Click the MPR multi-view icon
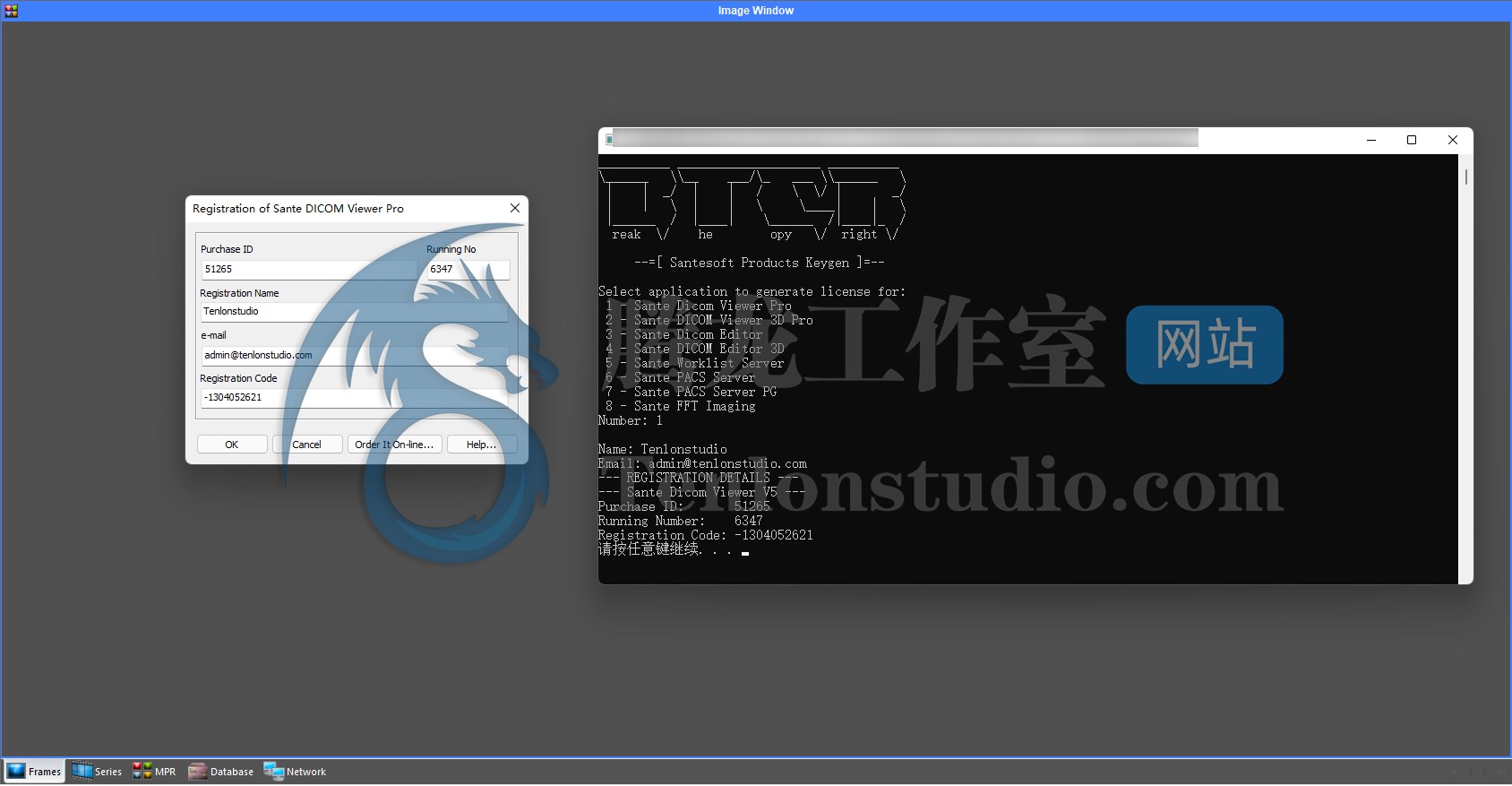The height and width of the screenshot is (786, 1512). 142,771
